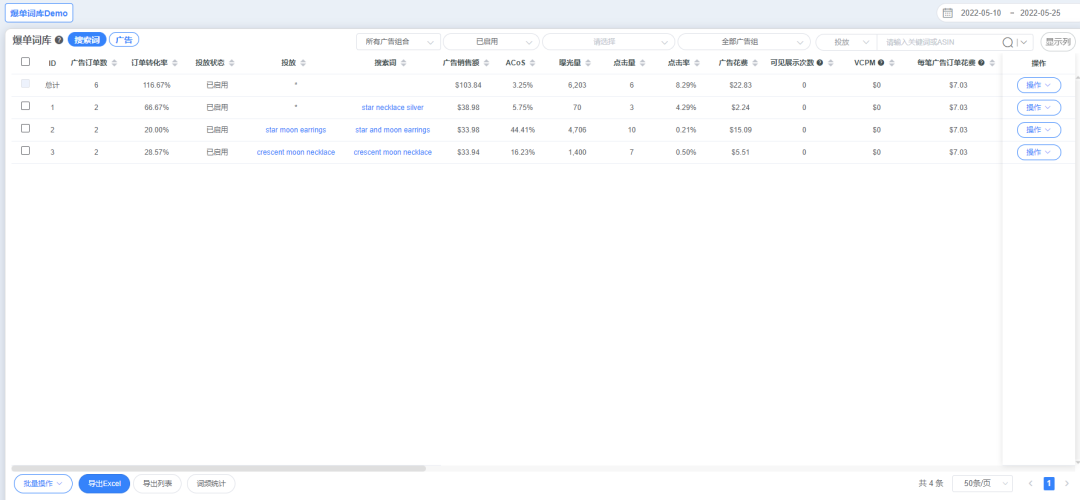The height and width of the screenshot is (500, 1080).
Task: Select the checkbox for row ID 3
Action: (25, 151)
